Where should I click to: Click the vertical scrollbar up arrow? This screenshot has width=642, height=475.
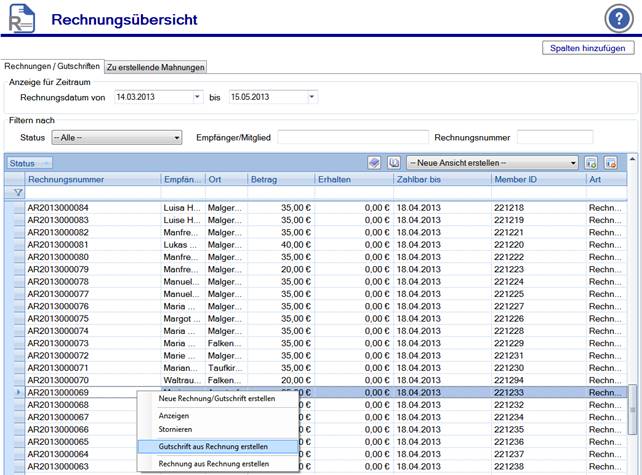633,159
